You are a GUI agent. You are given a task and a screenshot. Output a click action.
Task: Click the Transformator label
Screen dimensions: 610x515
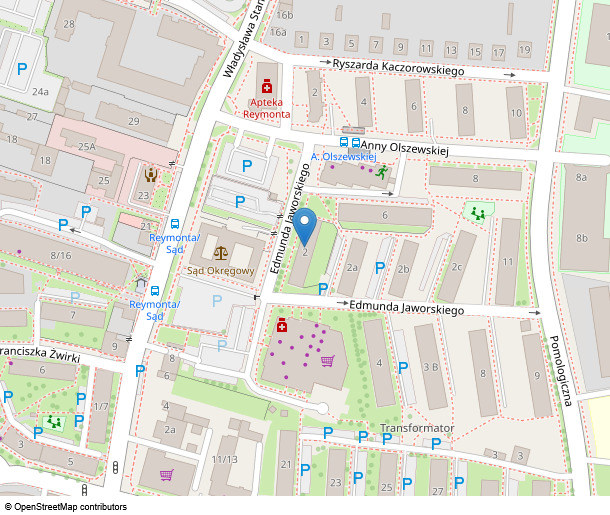click(418, 428)
